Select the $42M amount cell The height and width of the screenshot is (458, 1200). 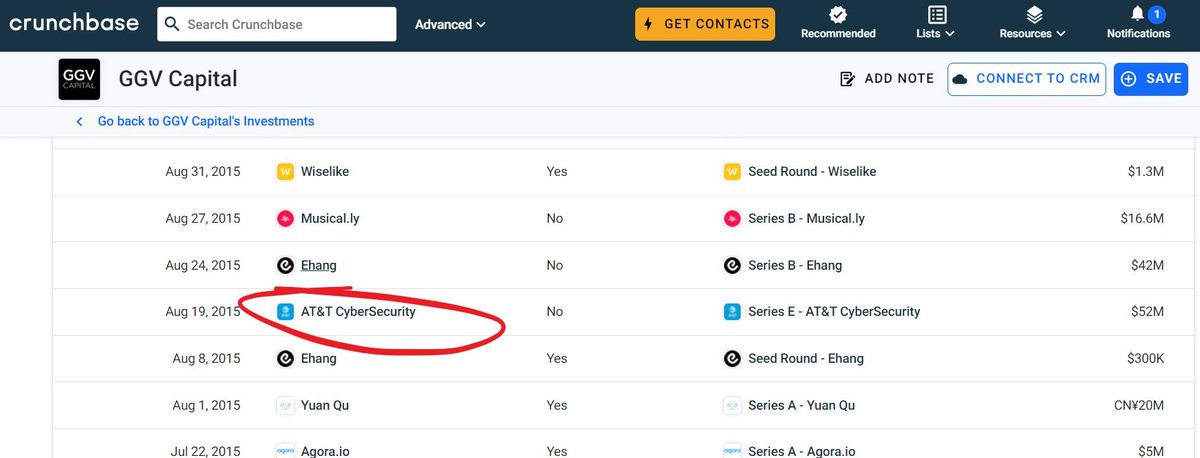[x=1146, y=265]
